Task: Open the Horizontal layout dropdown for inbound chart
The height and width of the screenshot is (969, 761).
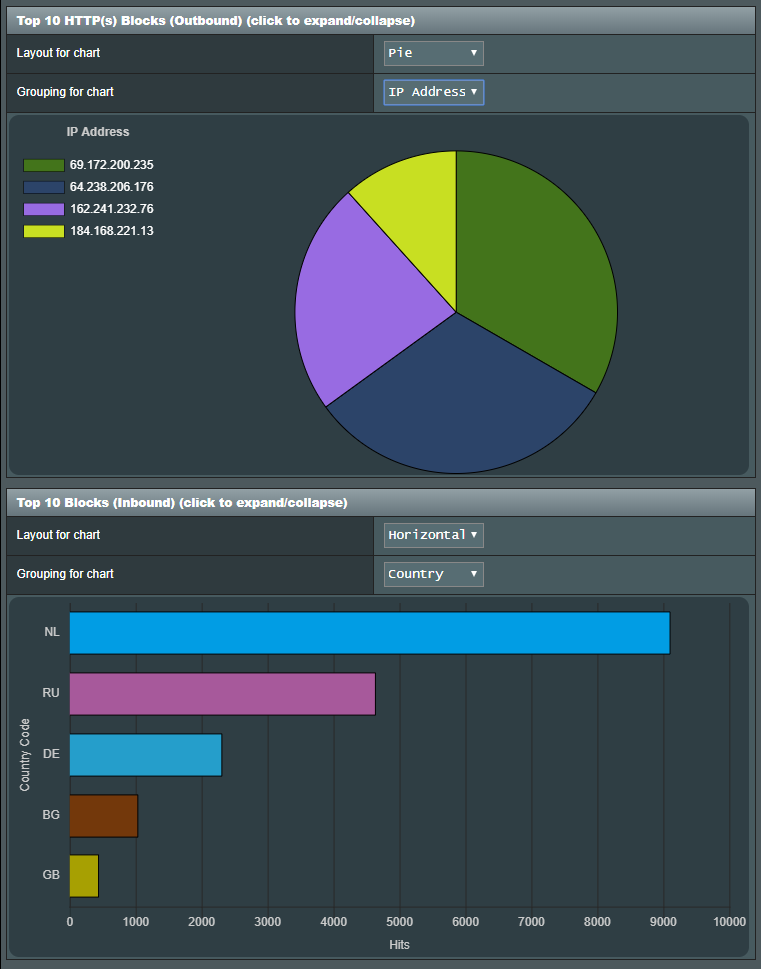Action: tap(433, 535)
